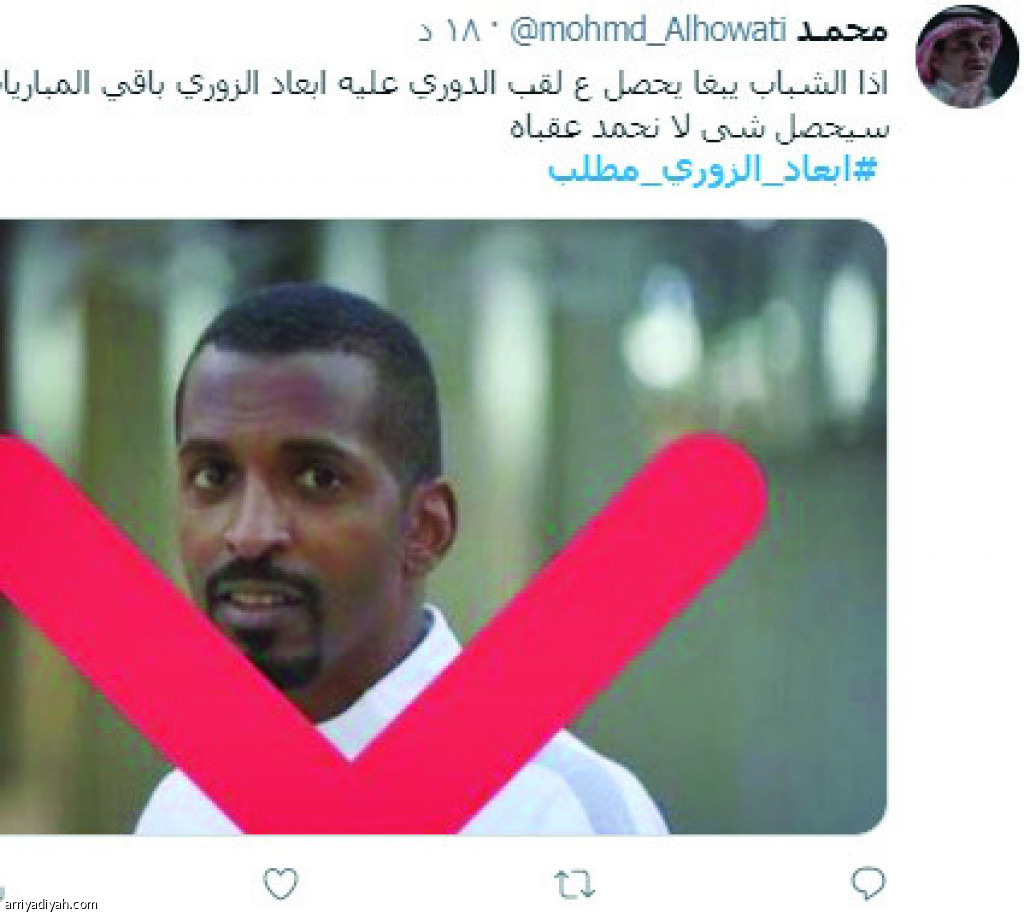1024x914 pixels.
Task: Click the arriyadiyah.com watermark
Action: [49, 905]
